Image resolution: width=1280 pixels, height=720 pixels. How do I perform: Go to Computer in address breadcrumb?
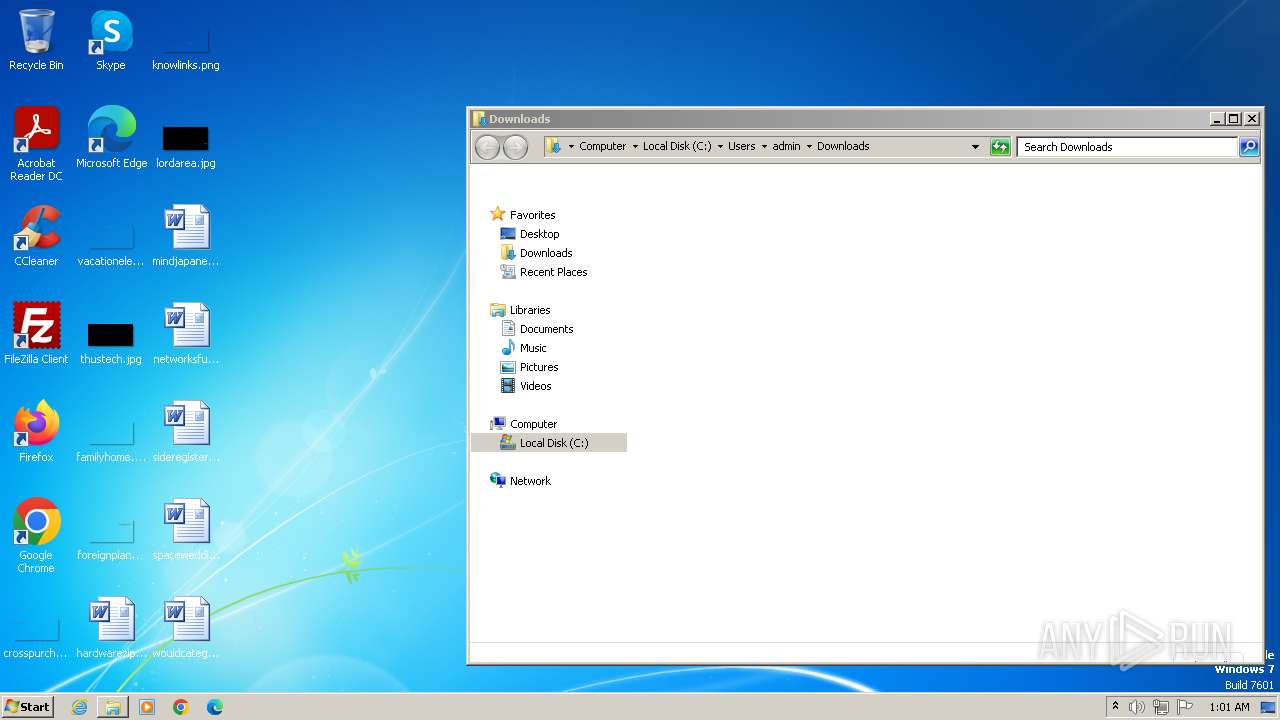tap(603, 146)
